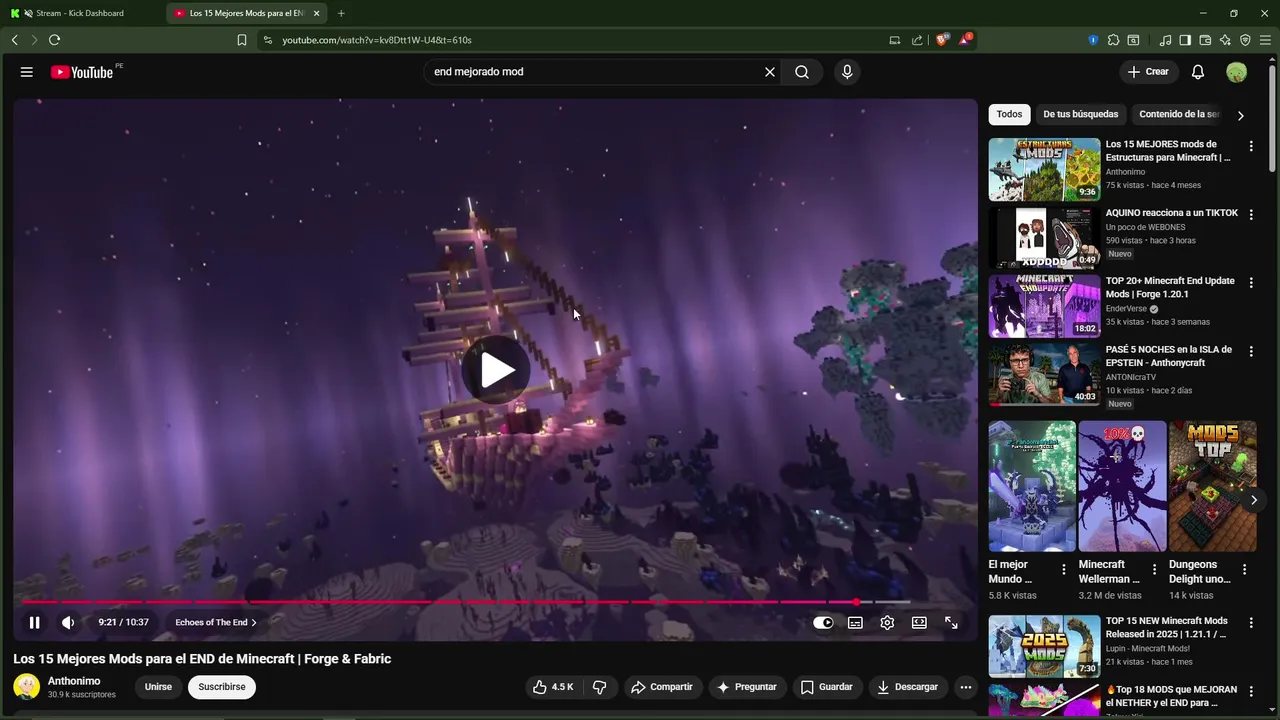Open the YouTube guide hamburger menu

pyautogui.click(x=27, y=72)
